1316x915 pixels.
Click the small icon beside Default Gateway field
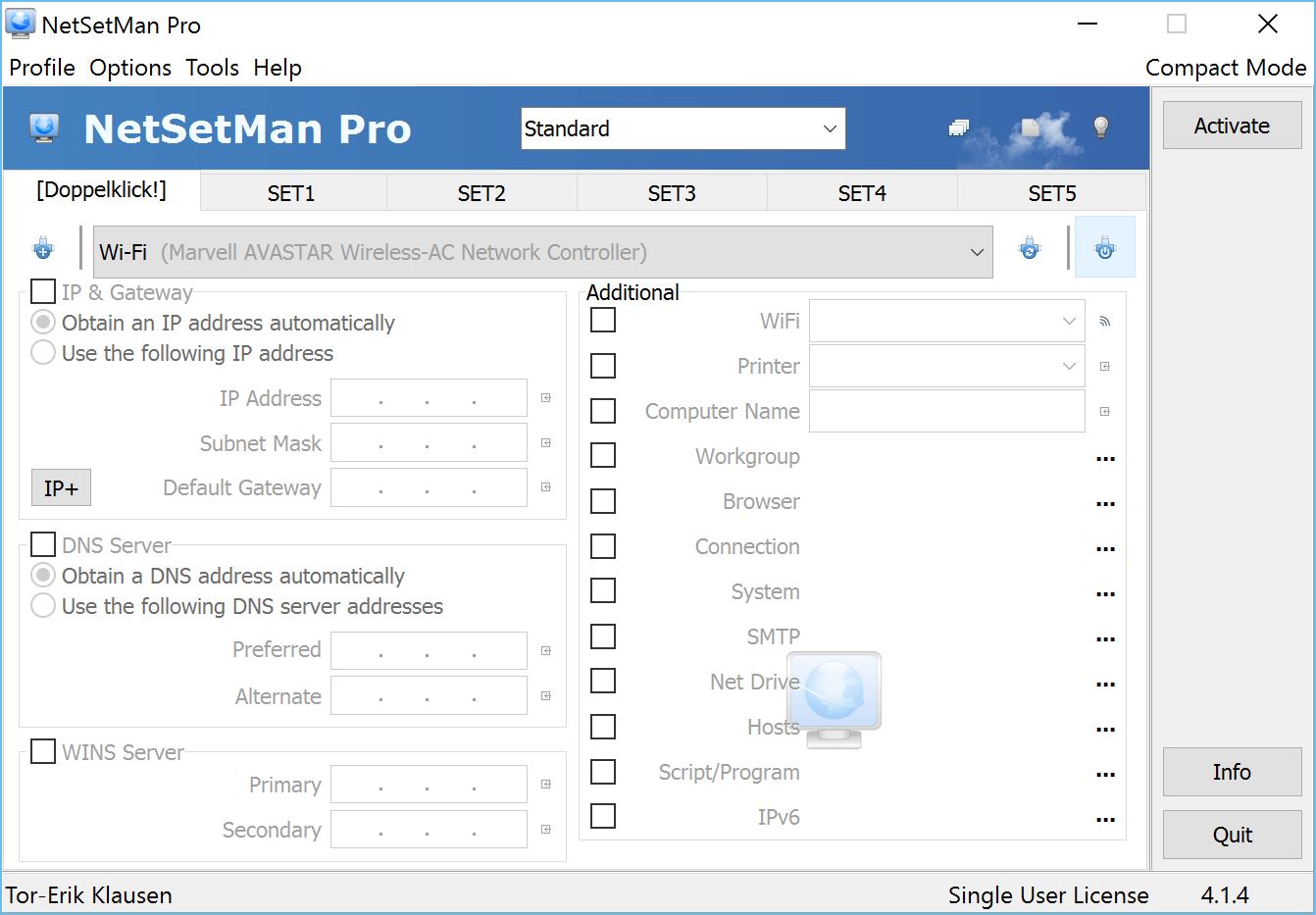pyautogui.click(x=546, y=487)
